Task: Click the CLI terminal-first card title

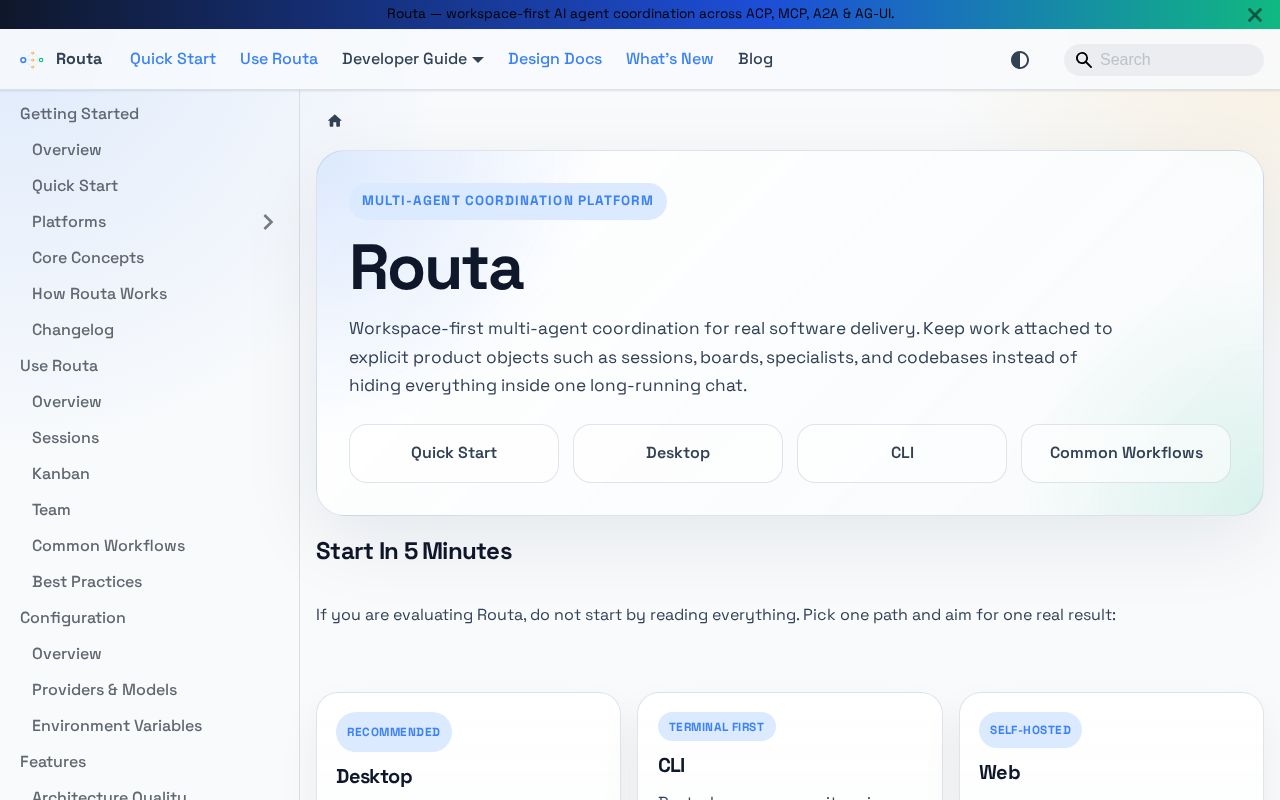Action: (x=671, y=766)
